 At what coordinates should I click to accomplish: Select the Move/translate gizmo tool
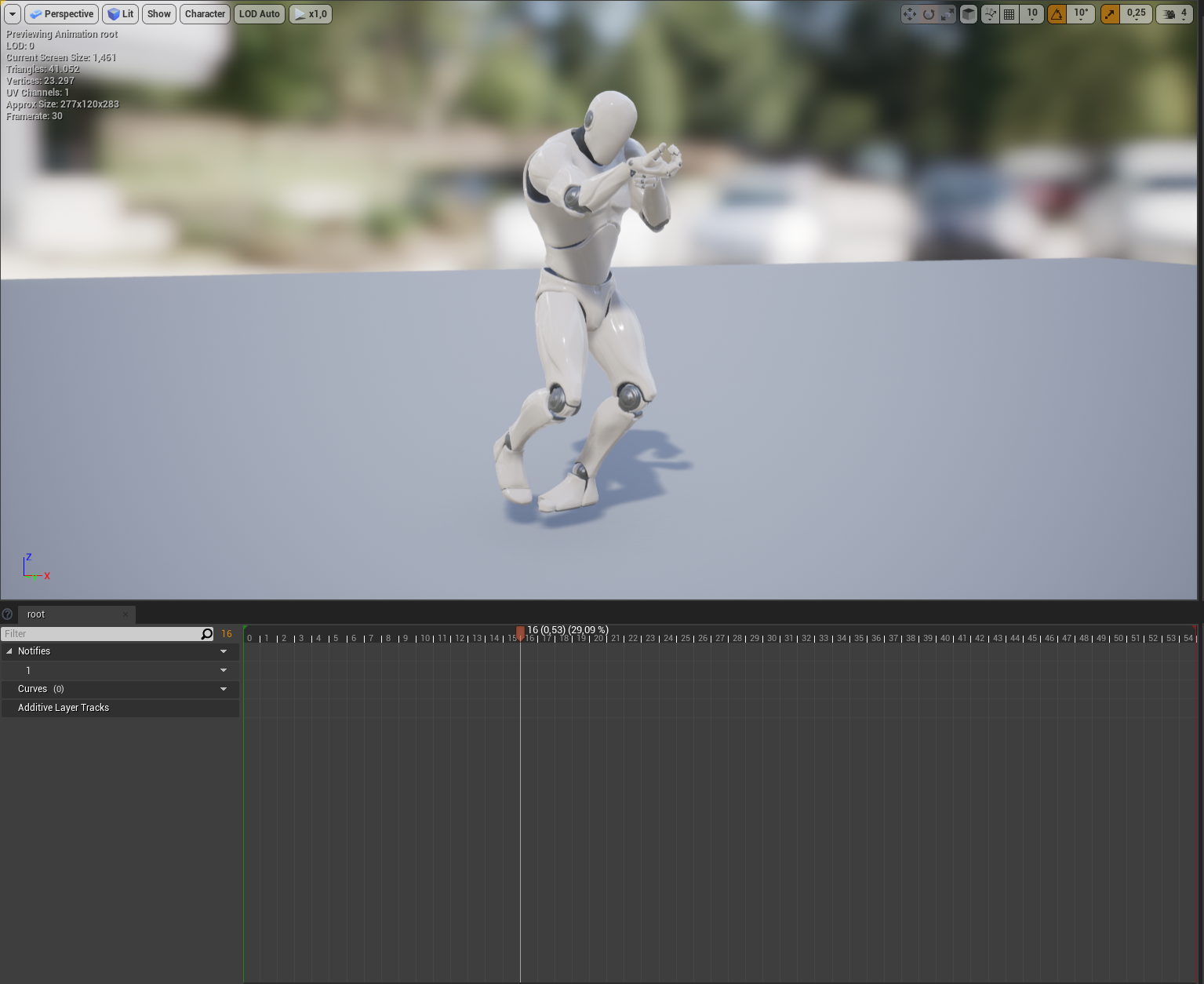click(x=910, y=13)
